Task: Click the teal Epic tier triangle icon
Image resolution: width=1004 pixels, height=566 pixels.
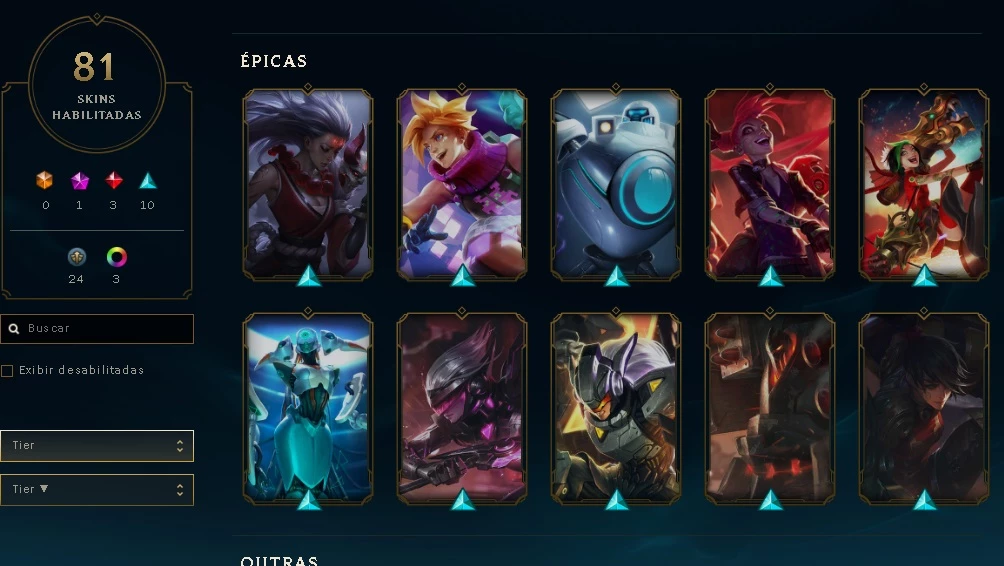Action: 148,181
